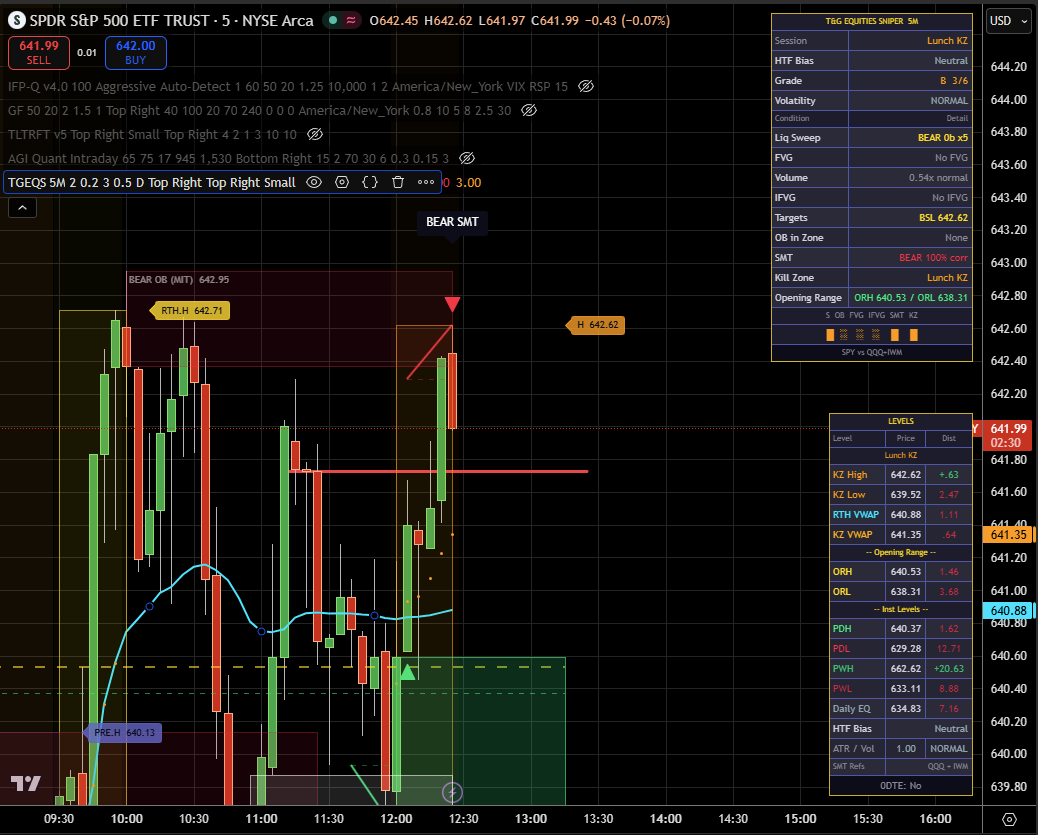1038x835 pixels.
Task: Click the 0.01 spread value
Action: tap(87, 52)
